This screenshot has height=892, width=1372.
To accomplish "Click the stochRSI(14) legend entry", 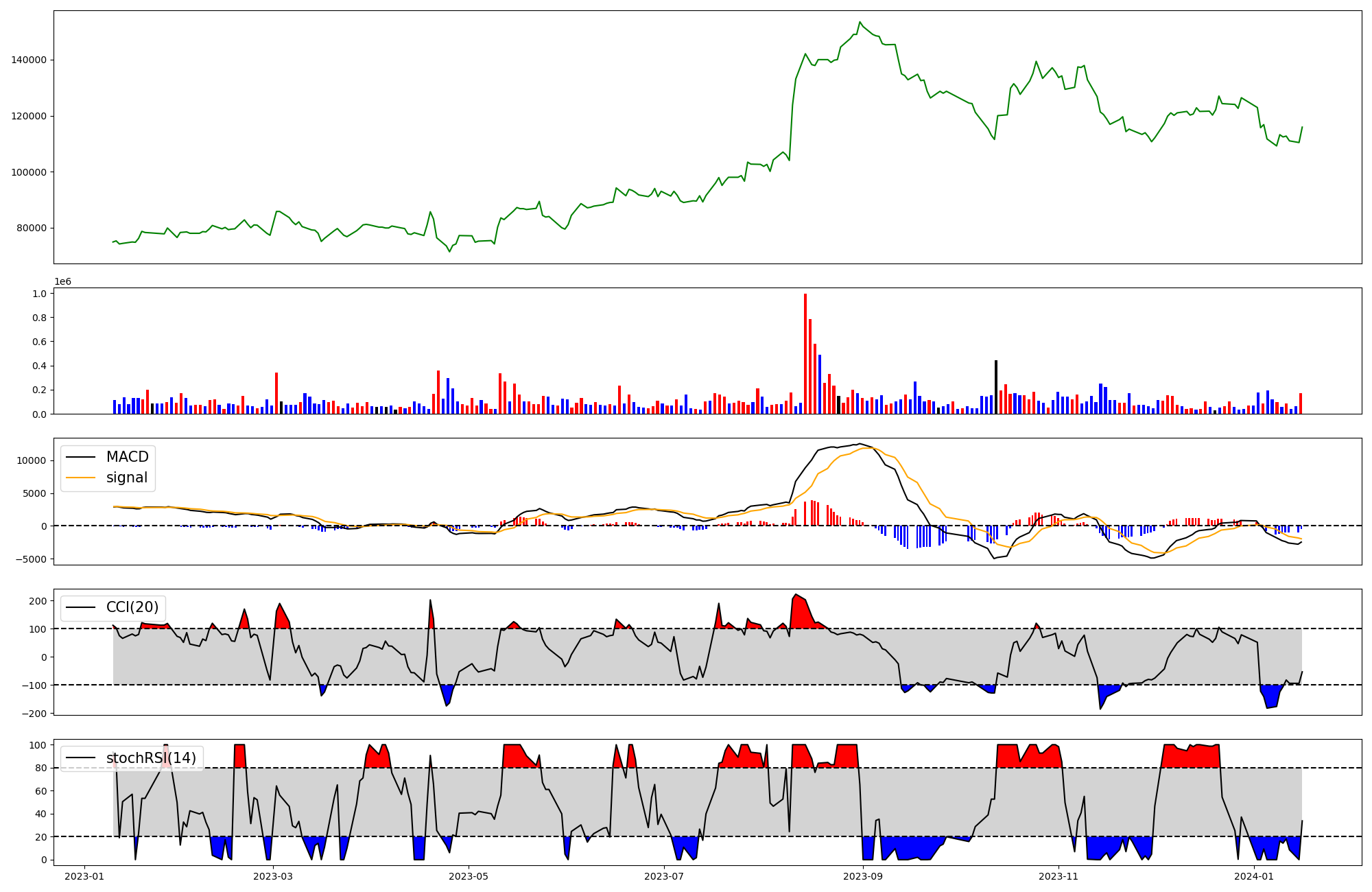I will tap(151, 758).
